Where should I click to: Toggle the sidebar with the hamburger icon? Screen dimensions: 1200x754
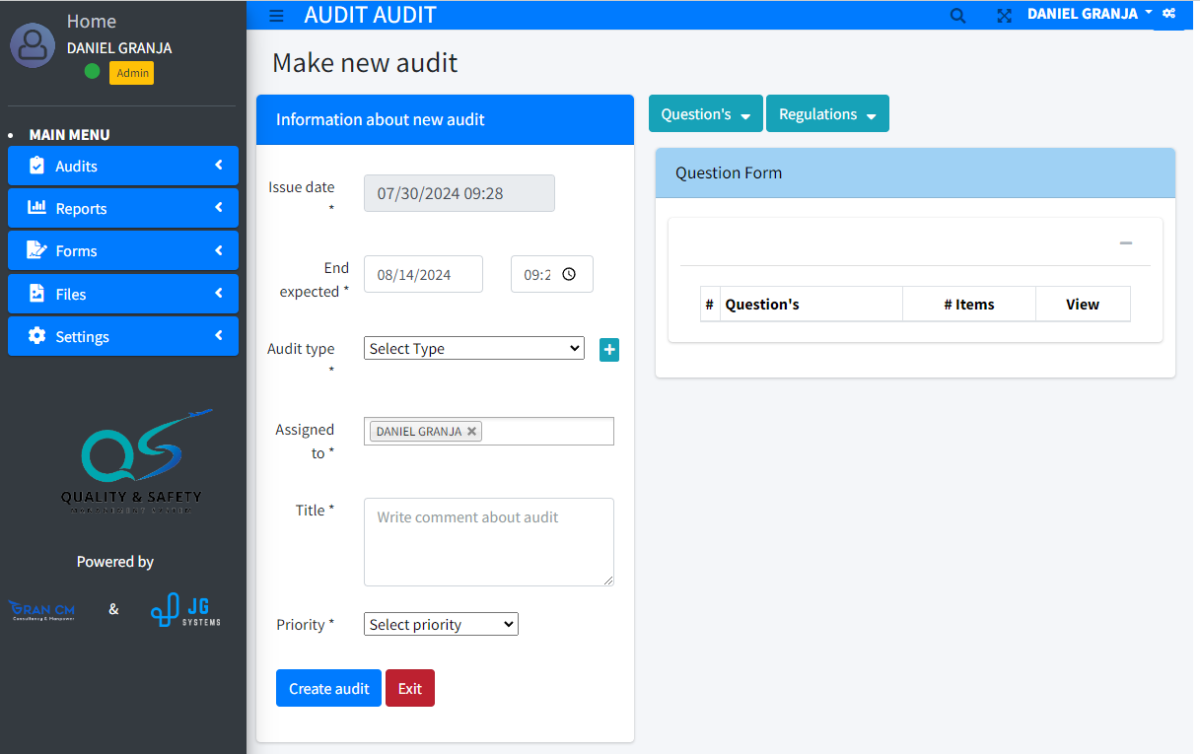point(277,15)
